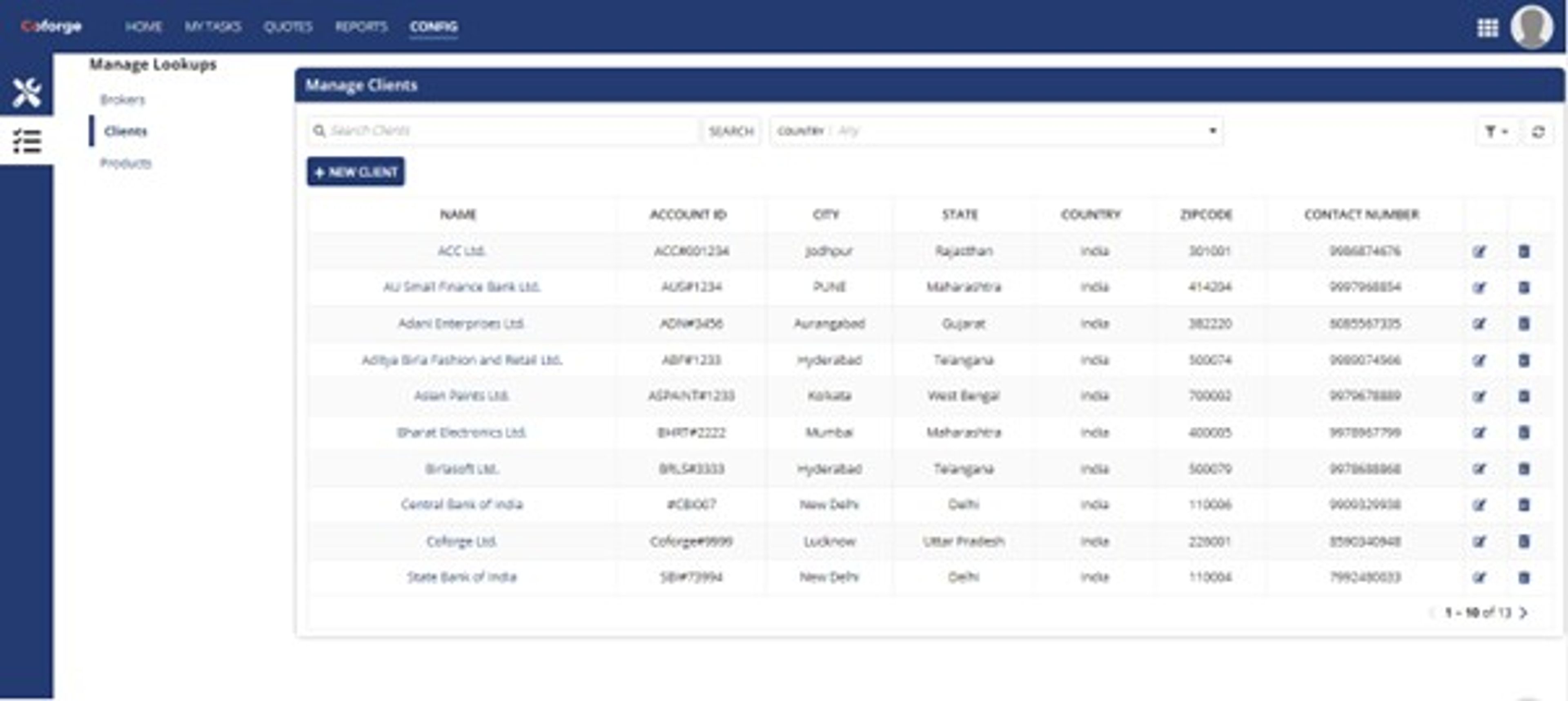Sort by the Name column header

tap(458, 214)
